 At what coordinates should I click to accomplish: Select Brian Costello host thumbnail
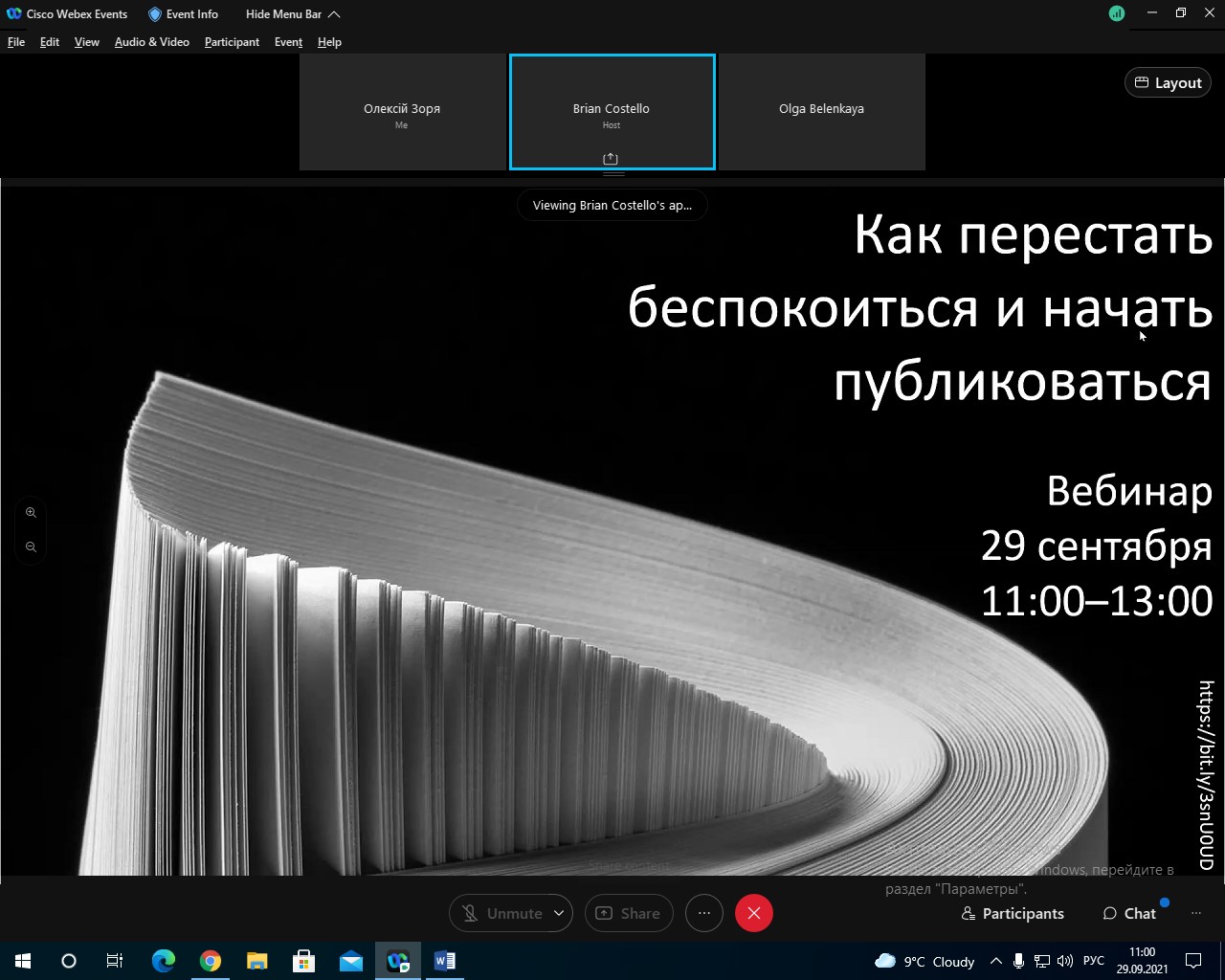click(612, 112)
